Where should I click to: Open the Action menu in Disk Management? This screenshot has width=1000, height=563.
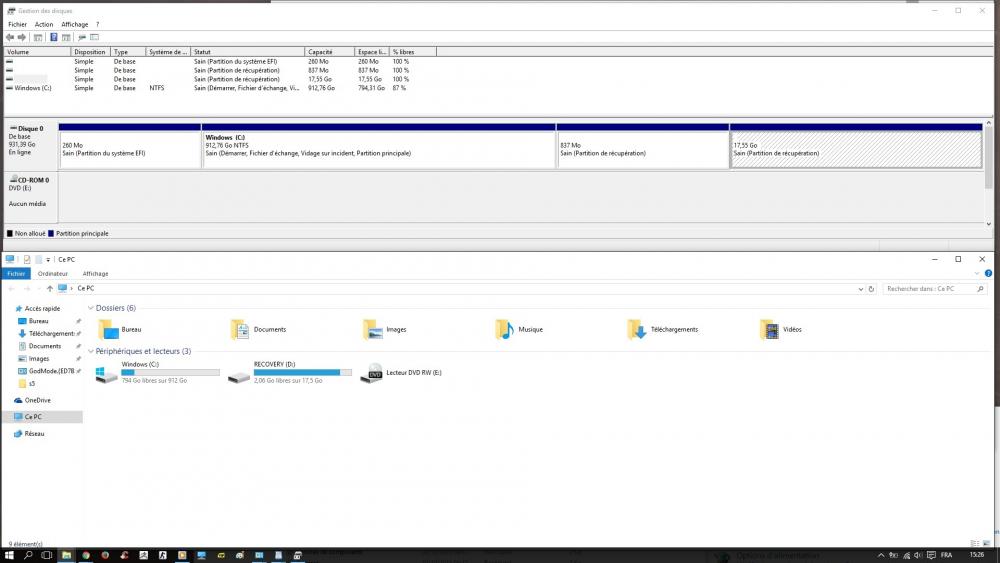[x=44, y=24]
